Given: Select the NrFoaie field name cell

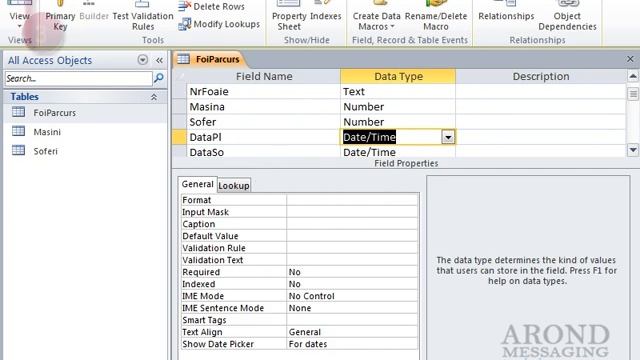Looking at the screenshot, I should 264,91.
